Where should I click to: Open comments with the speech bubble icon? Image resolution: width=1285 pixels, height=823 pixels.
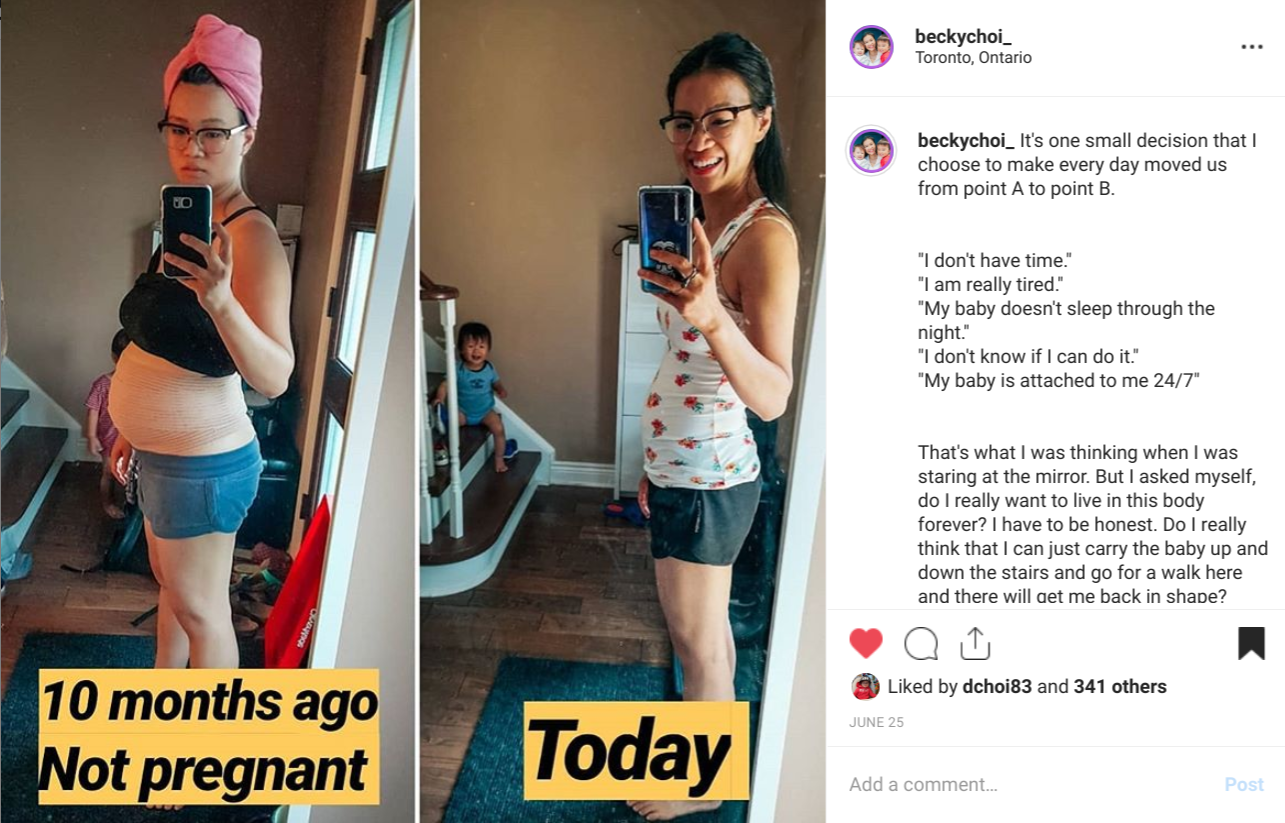click(x=921, y=644)
